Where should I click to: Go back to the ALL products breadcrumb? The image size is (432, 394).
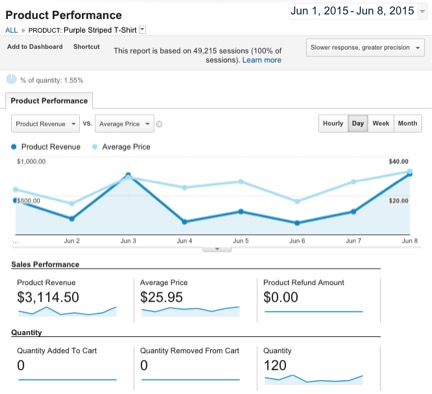[11, 30]
